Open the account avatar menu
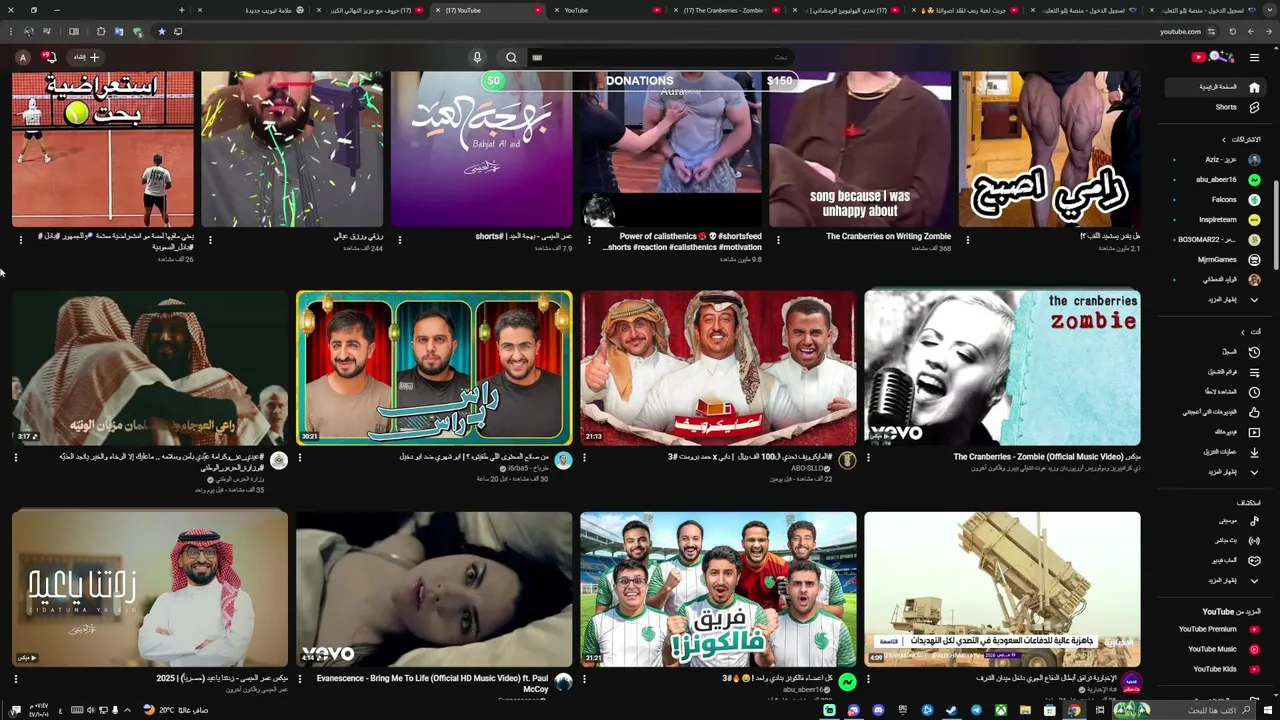 22,57
